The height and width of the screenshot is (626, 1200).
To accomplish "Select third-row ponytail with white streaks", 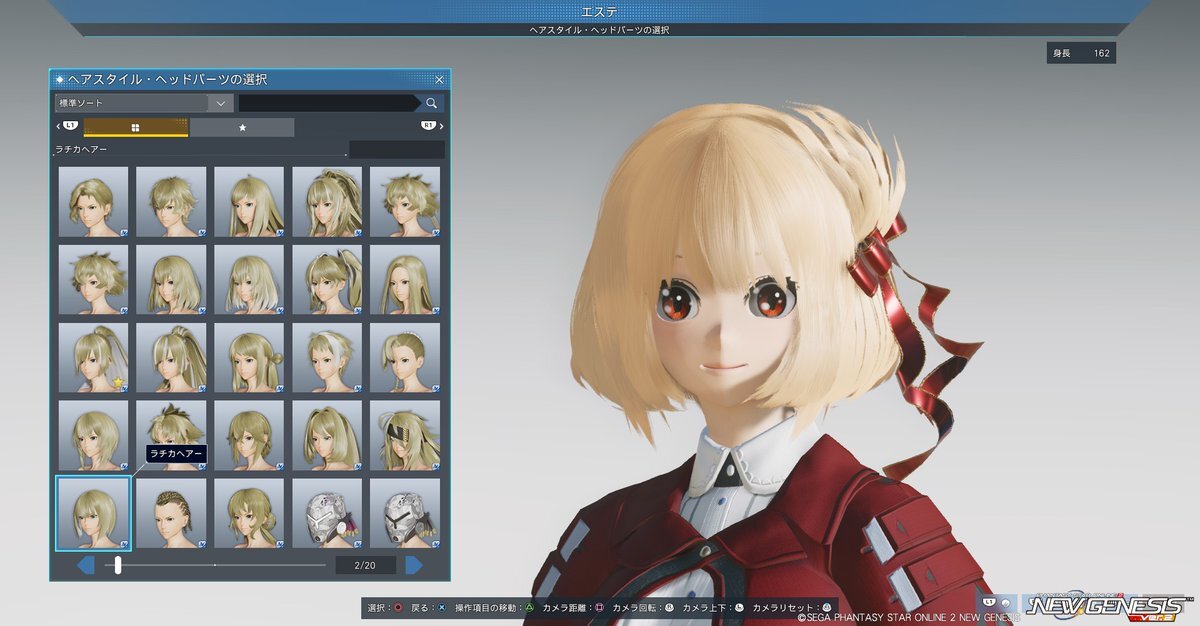I will [x=171, y=358].
